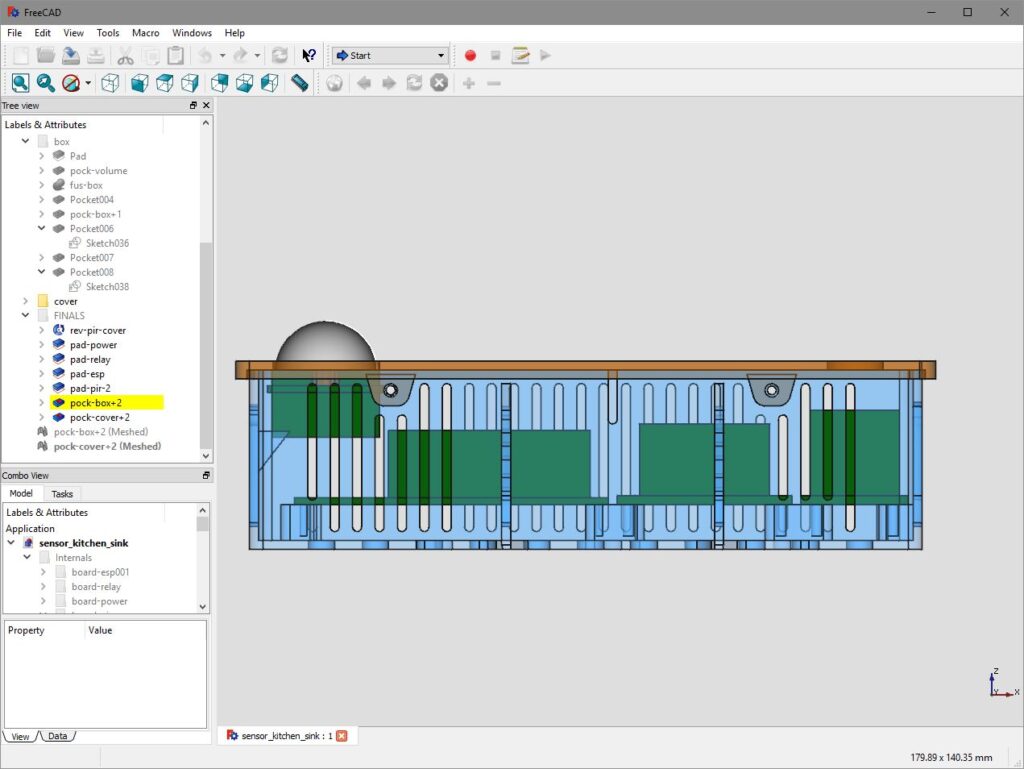Image resolution: width=1024 pixels, height=769 pixels.
Task: Open a file with the folder icon
Action: tap(46, 55)
